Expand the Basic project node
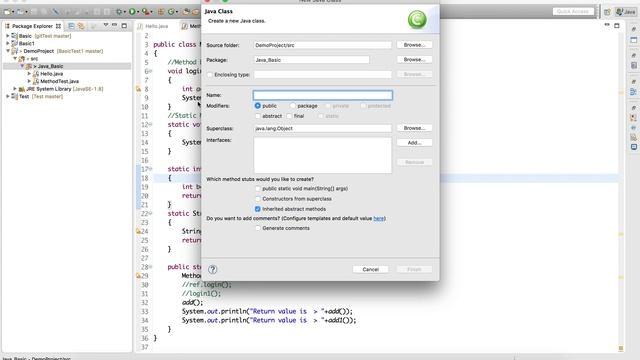Screen dimensions: 640x360 point(8,36)
